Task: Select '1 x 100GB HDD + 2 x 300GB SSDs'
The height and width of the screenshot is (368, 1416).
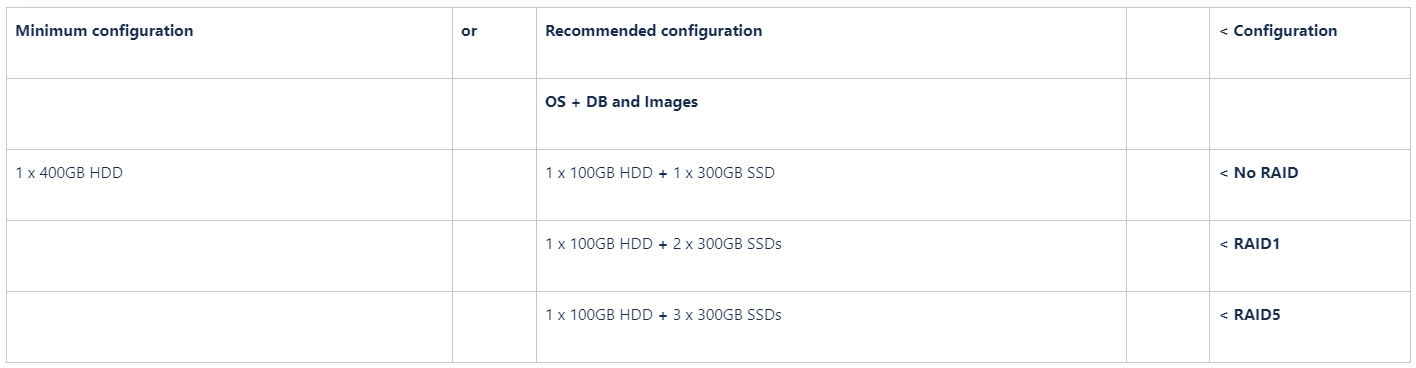Action: tap(831, 256)
